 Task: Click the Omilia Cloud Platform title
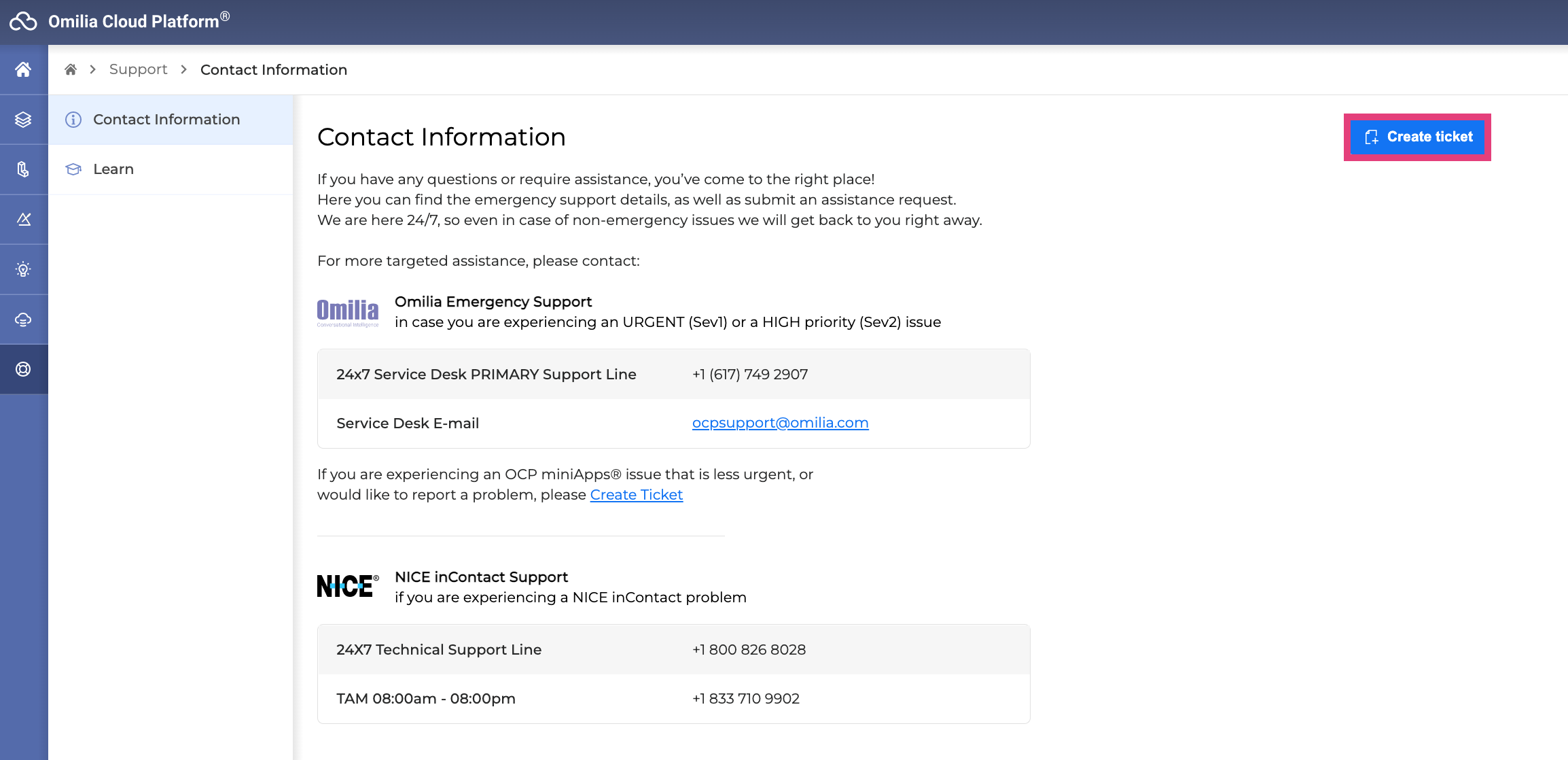[x=139, y=21]
